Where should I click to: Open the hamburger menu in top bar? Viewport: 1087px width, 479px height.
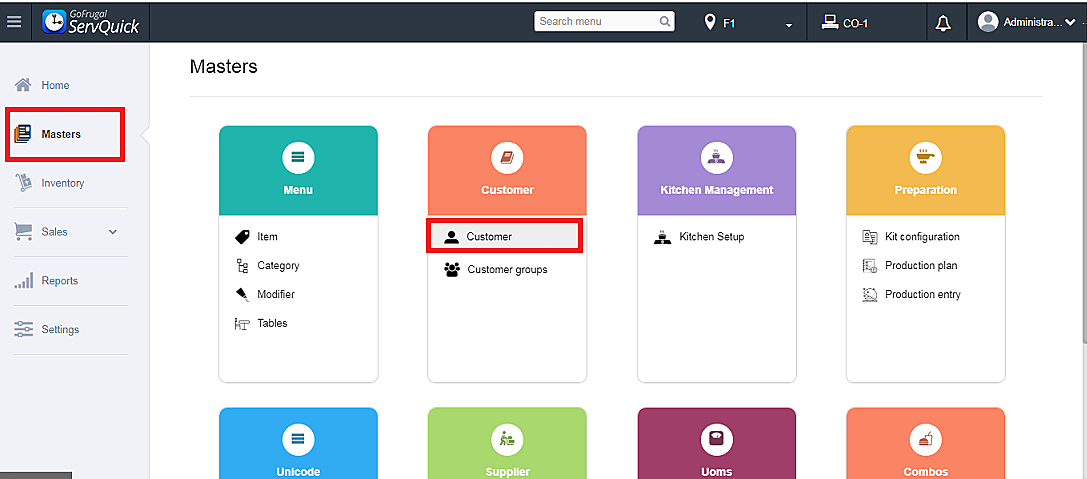14,21
